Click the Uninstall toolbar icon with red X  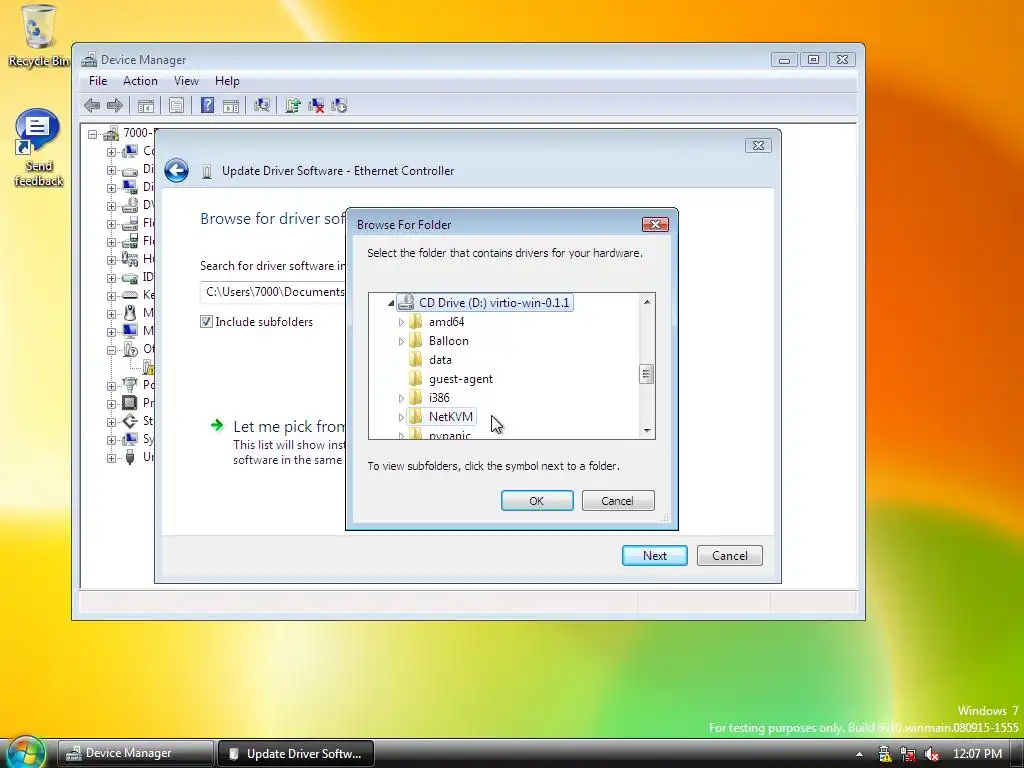(316, 105)
